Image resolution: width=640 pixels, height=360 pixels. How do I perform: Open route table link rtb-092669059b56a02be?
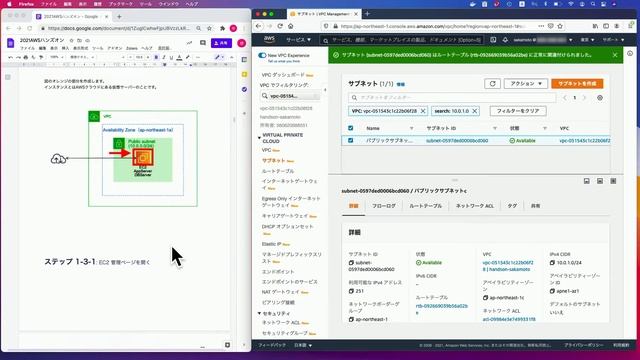click(x=442, y=309)
